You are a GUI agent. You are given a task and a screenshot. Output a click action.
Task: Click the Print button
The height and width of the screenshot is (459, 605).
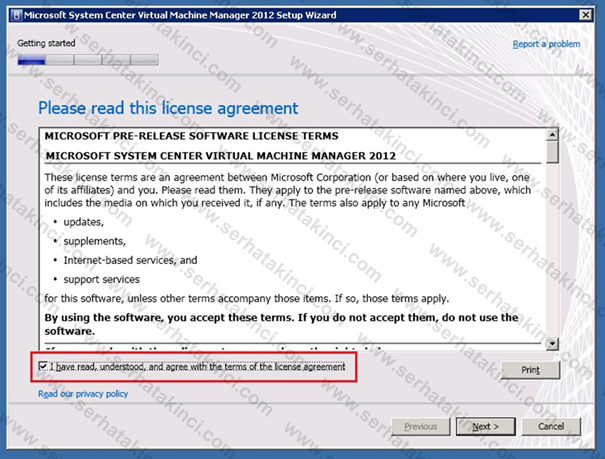[530, 370]
